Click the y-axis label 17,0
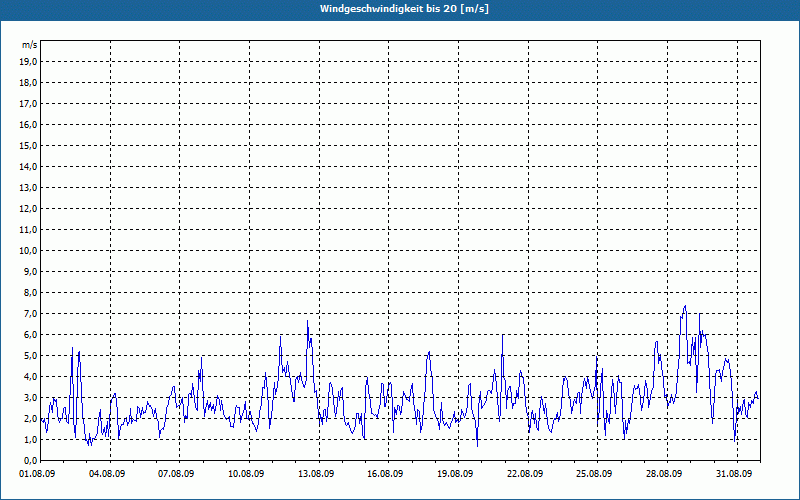Viewport: 800px width, 500px height. coord(29,104)
